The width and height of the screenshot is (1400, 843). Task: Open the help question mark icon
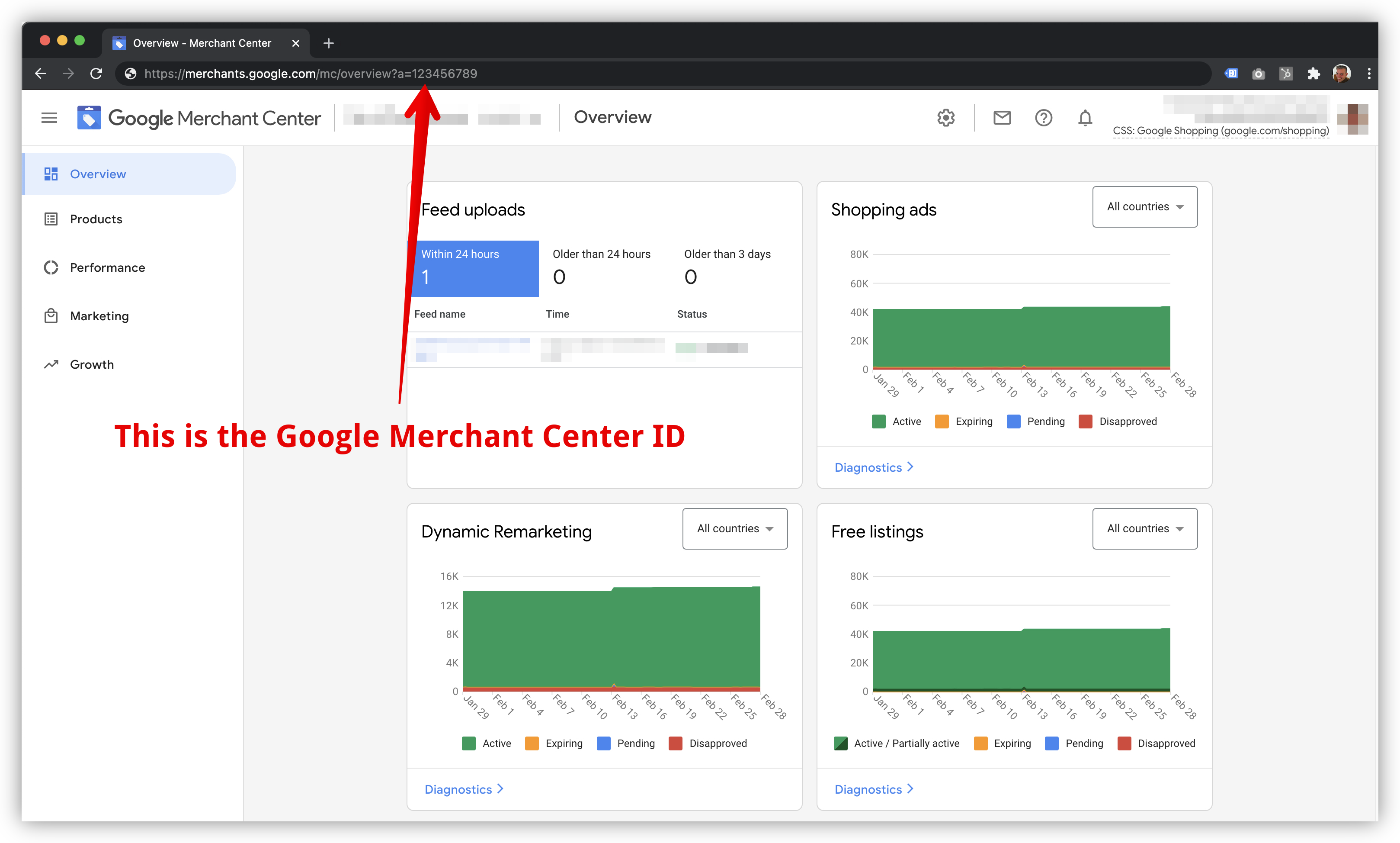pos(1043,118)
